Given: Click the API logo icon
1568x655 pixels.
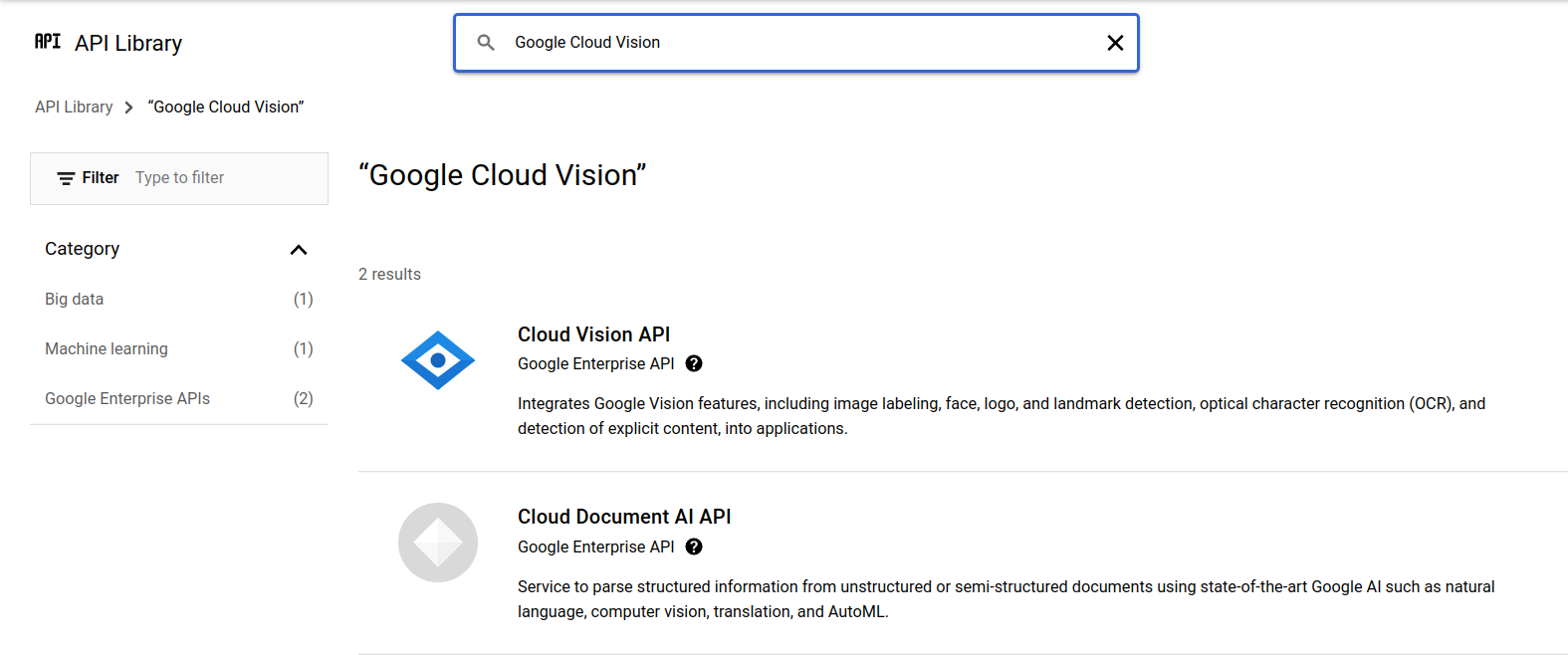Looking at the screenshot, I should click(x=48, y=41).
